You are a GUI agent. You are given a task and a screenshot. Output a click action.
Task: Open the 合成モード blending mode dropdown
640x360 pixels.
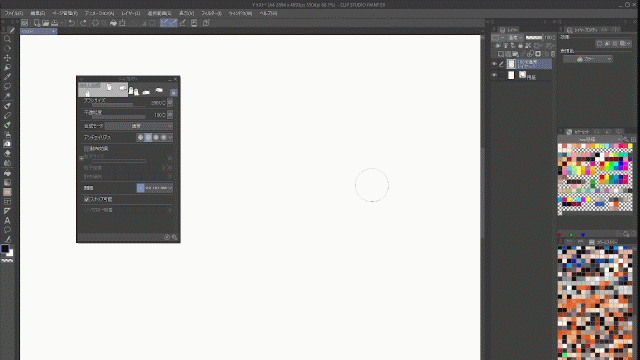138,126
